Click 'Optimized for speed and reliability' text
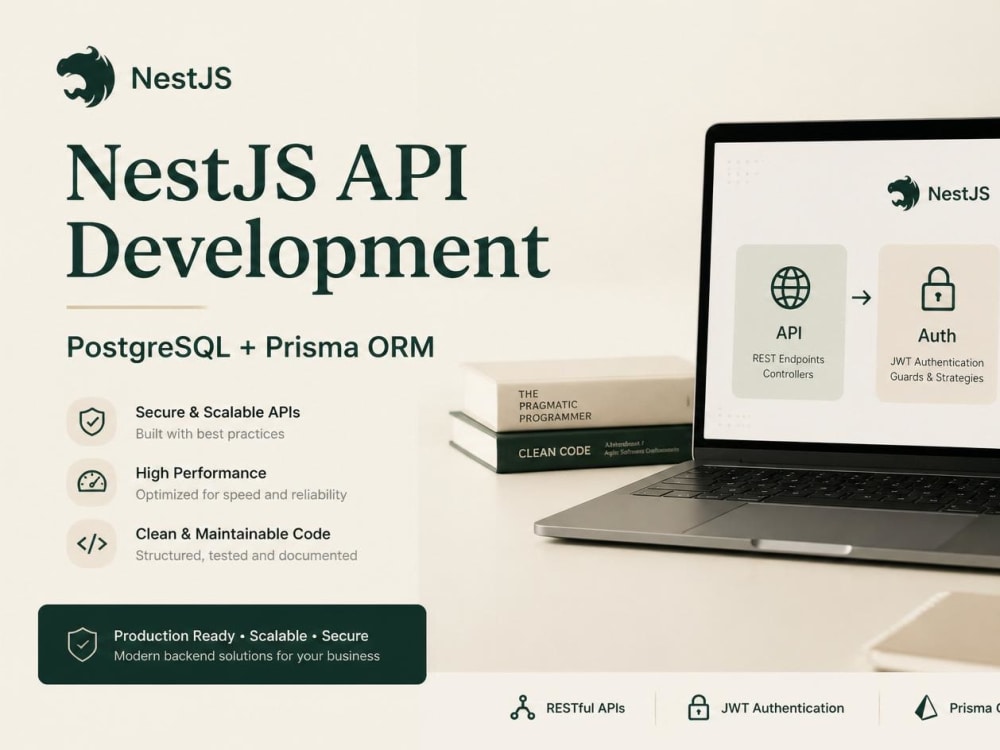 pyautogui.click(x=241, y=494)
